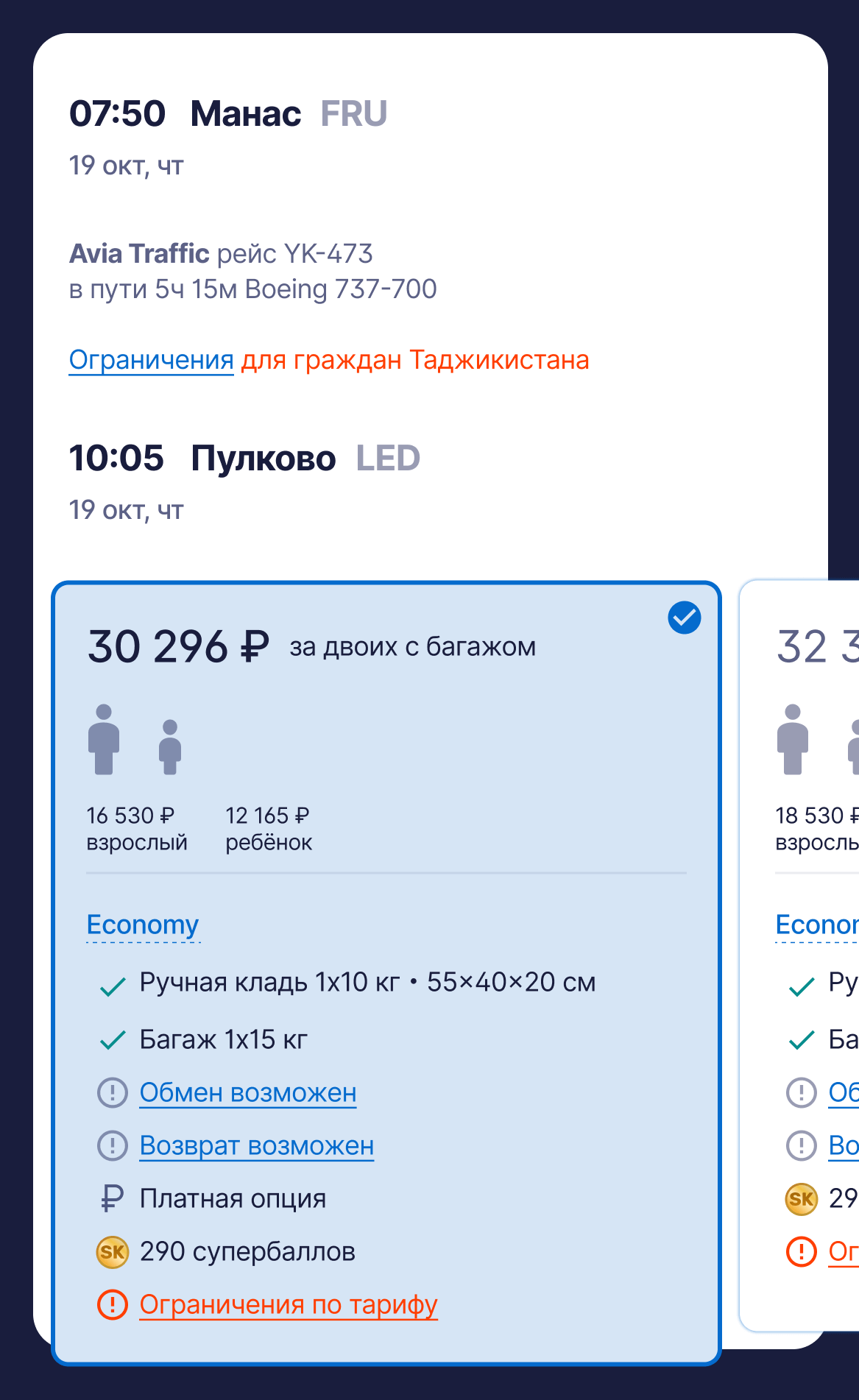Click the SK coin icon in second fare card
Screen dimensions: 859x1400
(802, 1199)
